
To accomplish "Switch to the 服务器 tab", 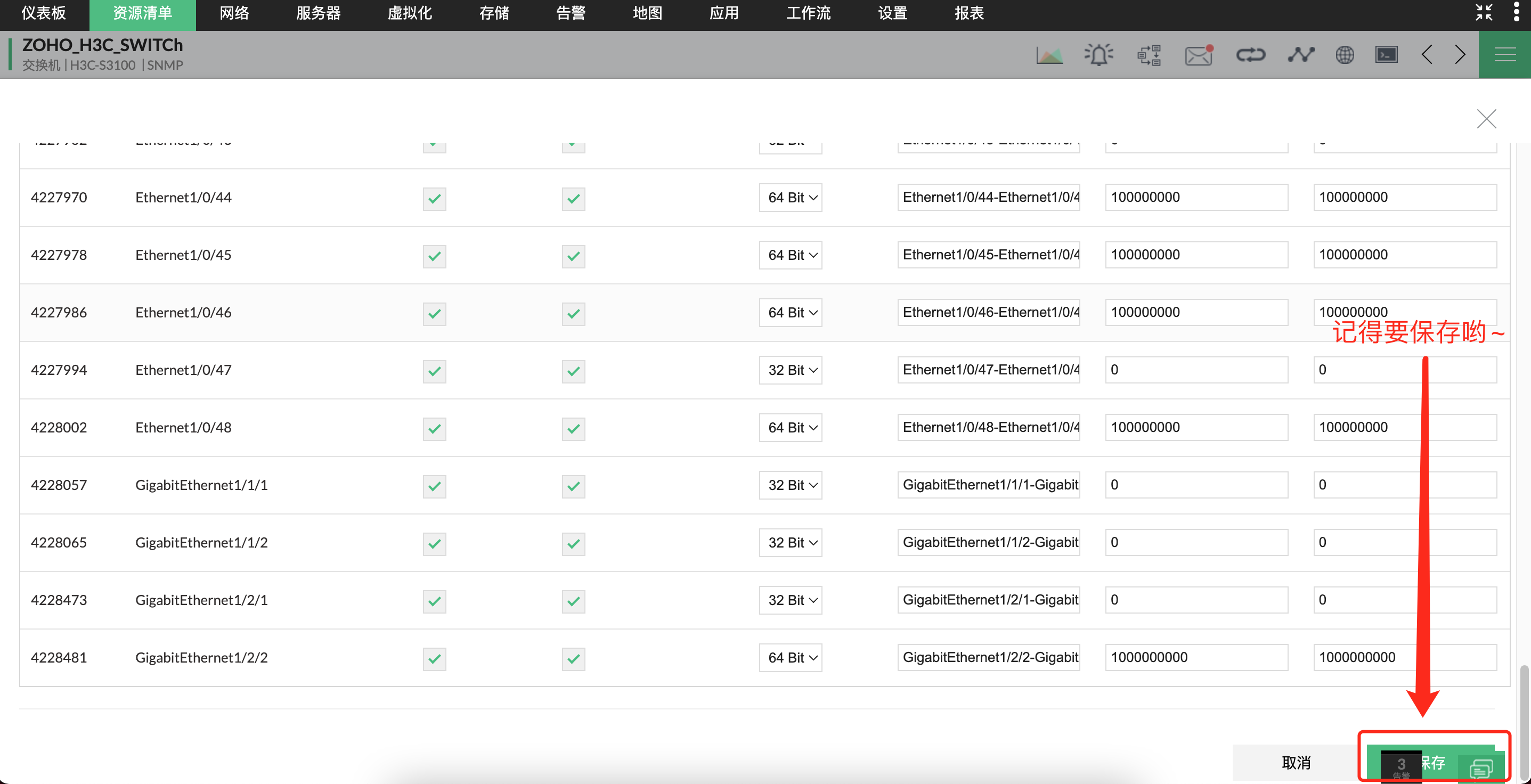I will click(319, 13).
